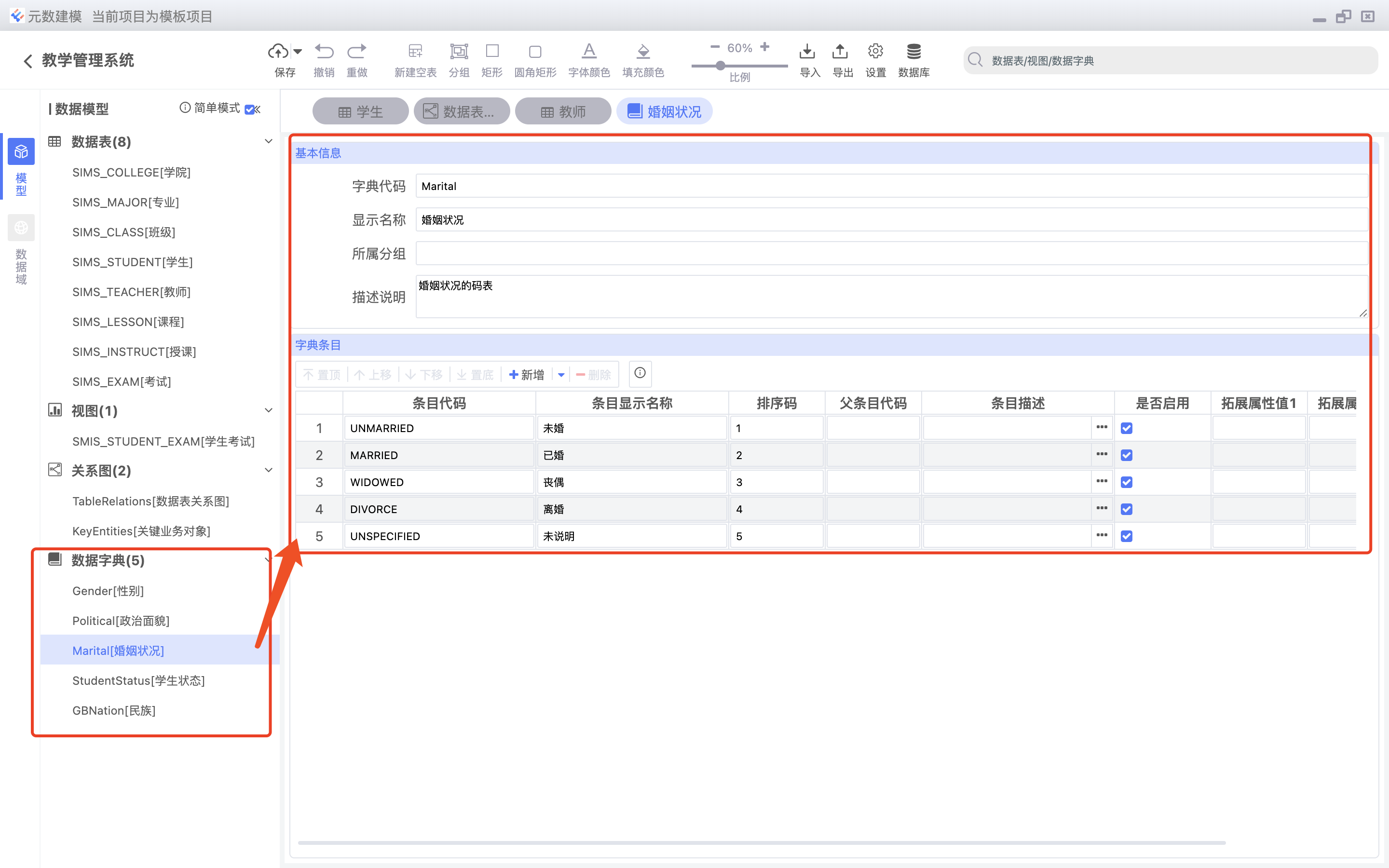This screenshot has height=868, width=1389.
Task: Click the Export icon
Action: [x=840, y=52]
